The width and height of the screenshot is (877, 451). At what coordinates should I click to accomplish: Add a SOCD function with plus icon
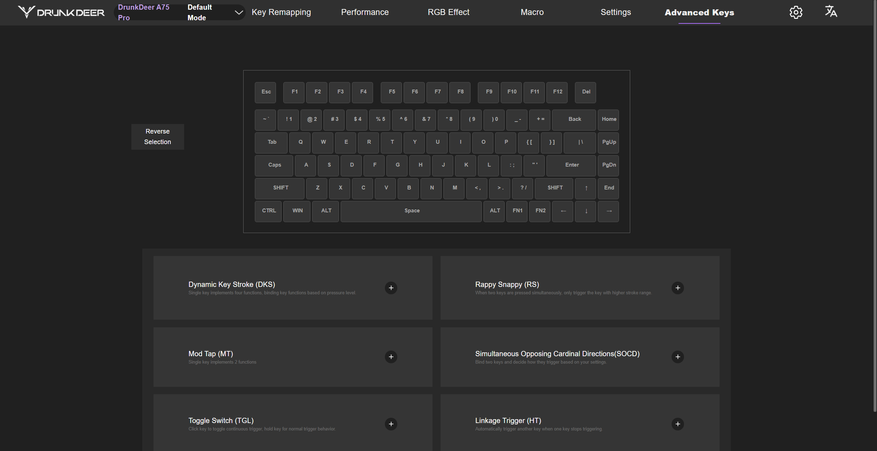pos(677,357)
